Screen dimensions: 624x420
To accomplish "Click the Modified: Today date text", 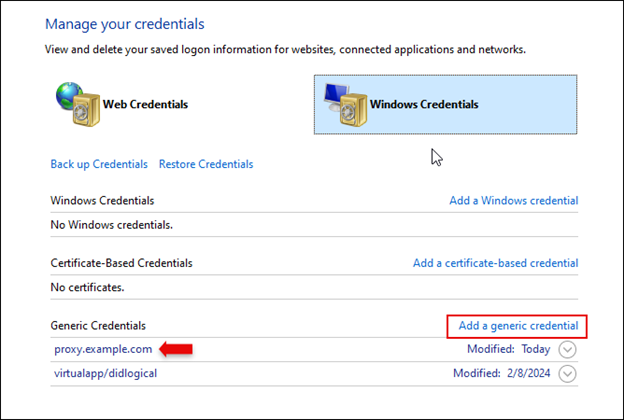I will [508, 350].
